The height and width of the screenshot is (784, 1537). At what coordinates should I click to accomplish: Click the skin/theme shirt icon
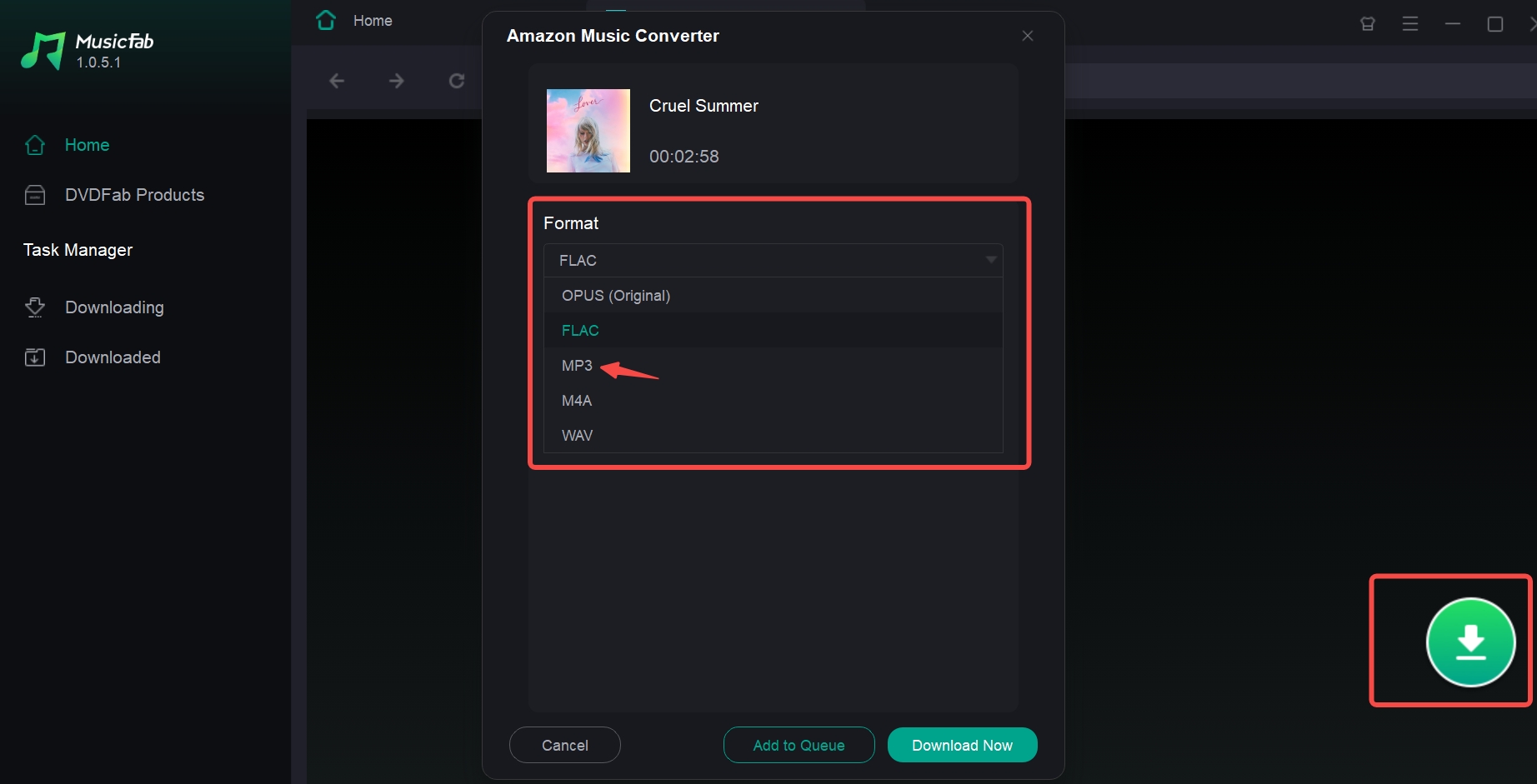coord(1367,24)
